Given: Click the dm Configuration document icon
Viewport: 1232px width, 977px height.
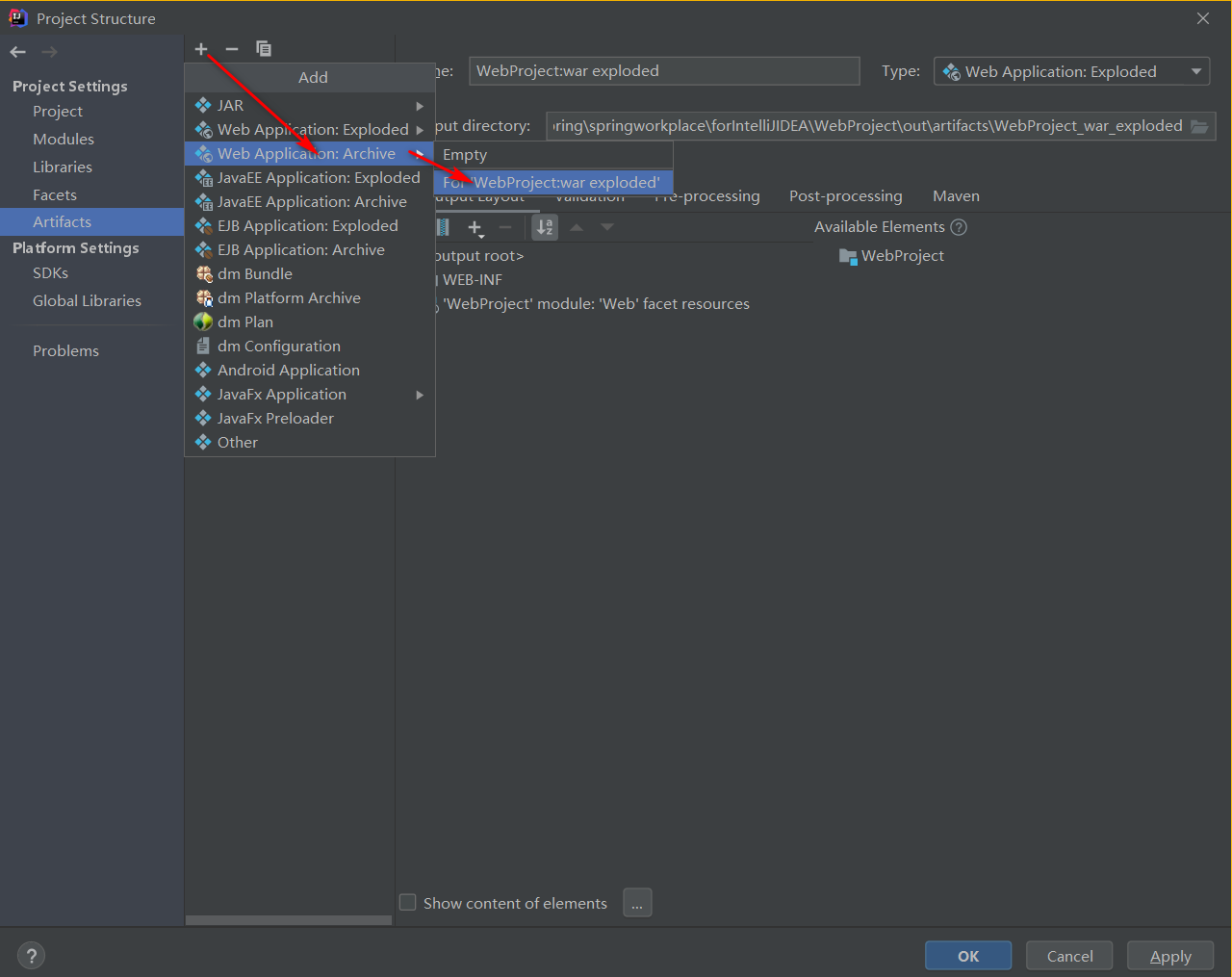Looking at the screenshot, I should [203, 346].
